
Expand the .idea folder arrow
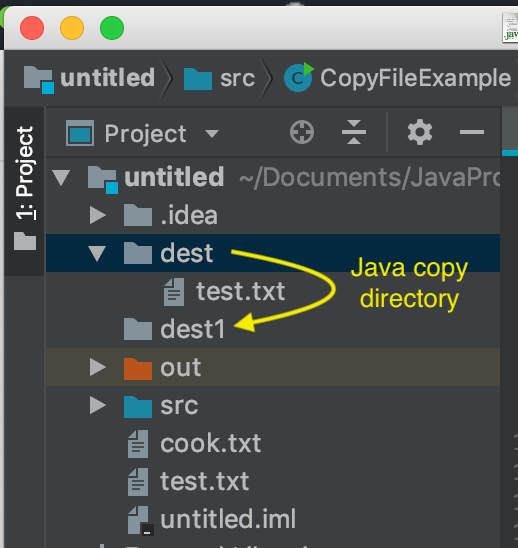point(98,215)
